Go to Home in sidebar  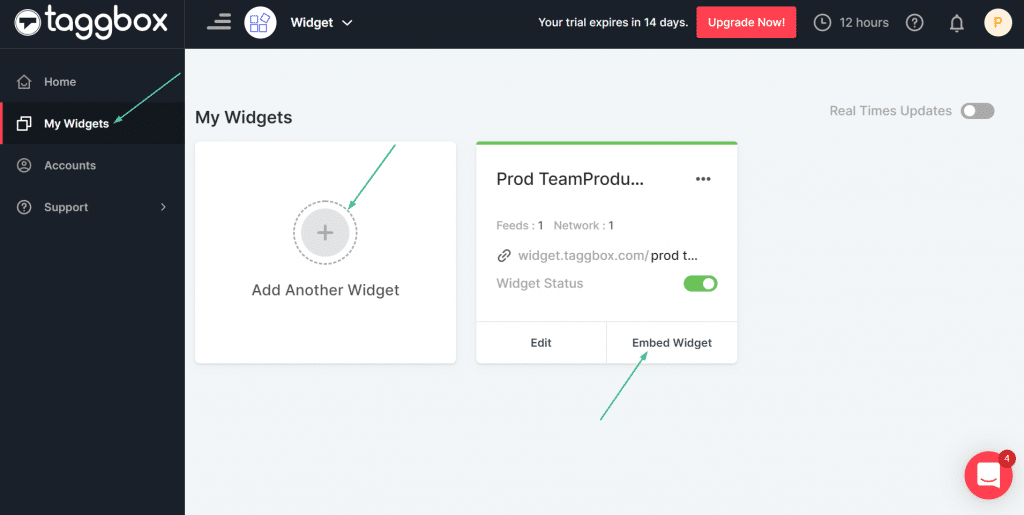coord(59,82)
